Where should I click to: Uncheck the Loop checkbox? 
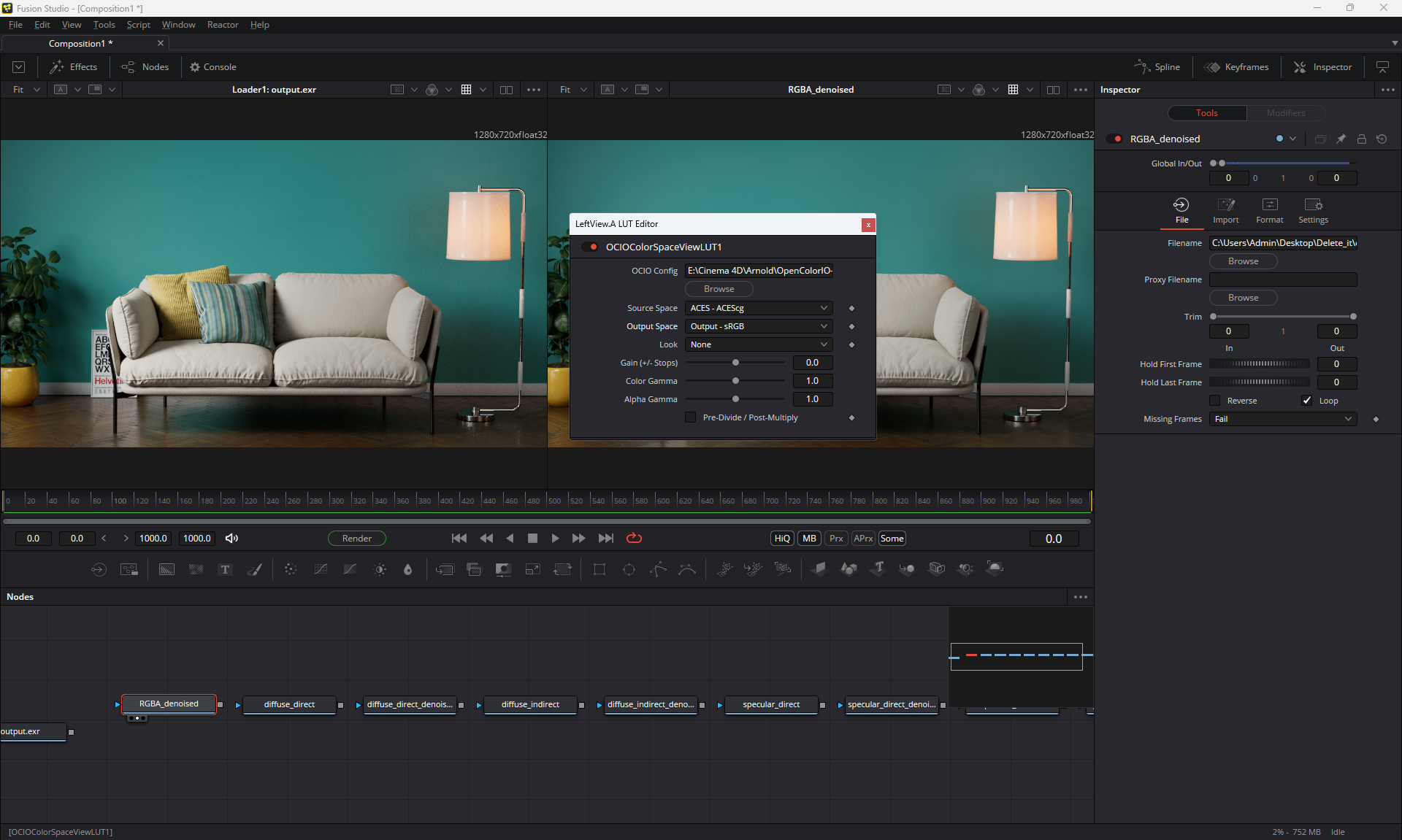tap(1307, 401)
